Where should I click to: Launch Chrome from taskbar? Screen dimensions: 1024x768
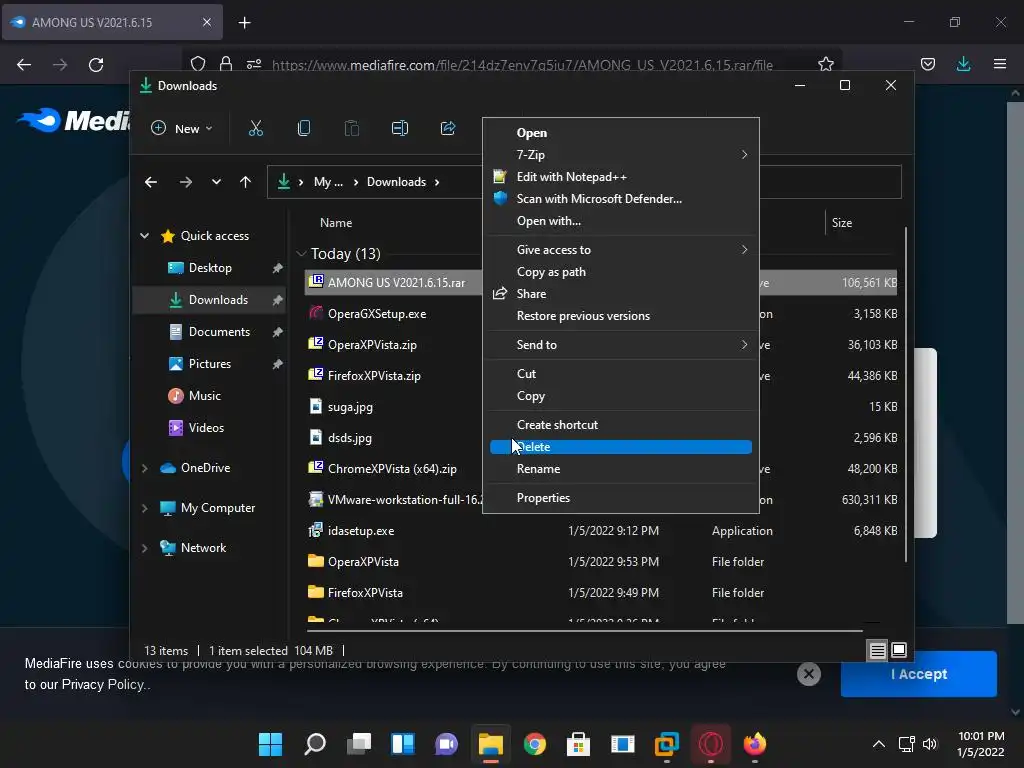click(x=535, y=744)
